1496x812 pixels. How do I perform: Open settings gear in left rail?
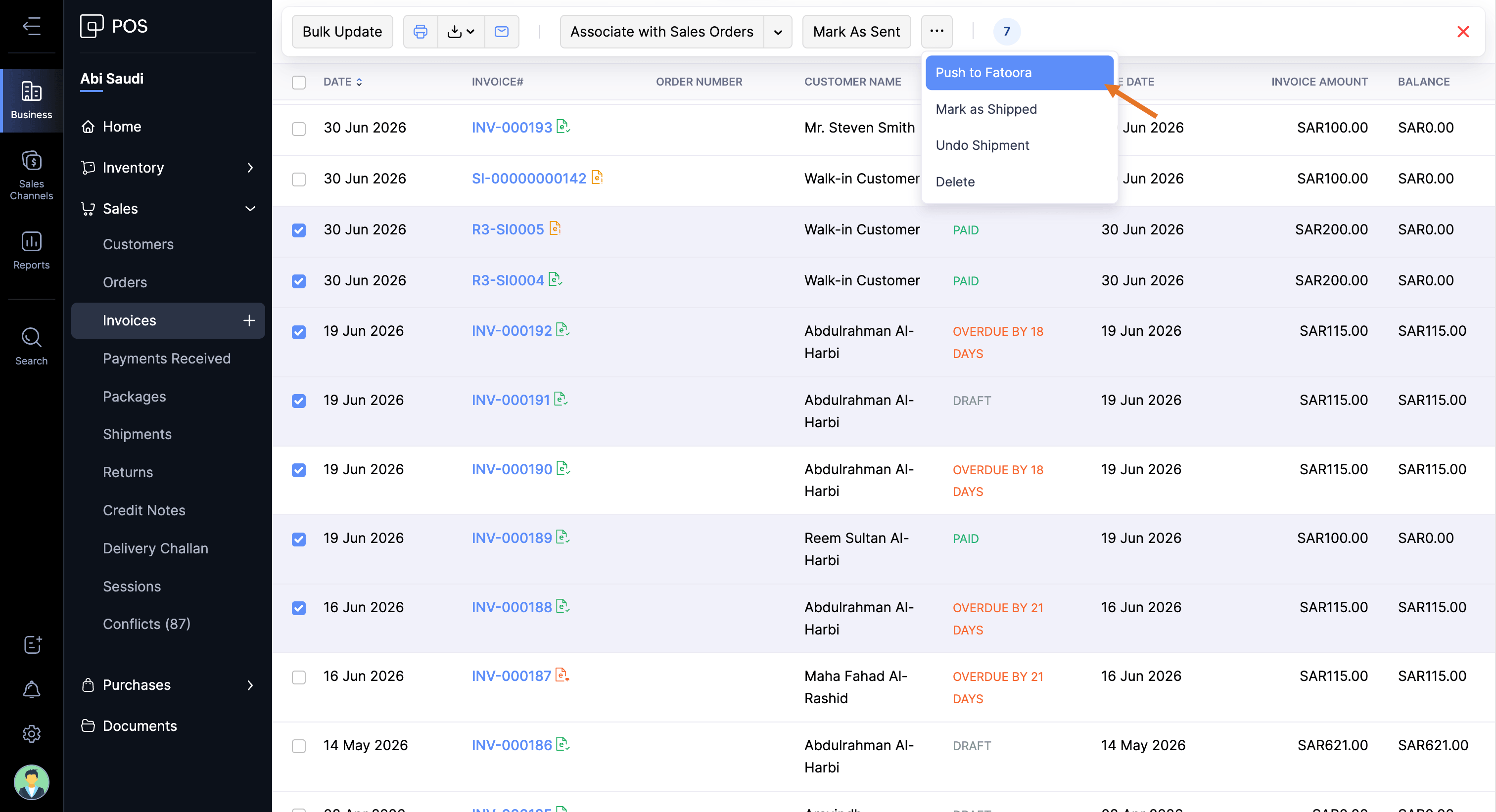coord(31,734)
